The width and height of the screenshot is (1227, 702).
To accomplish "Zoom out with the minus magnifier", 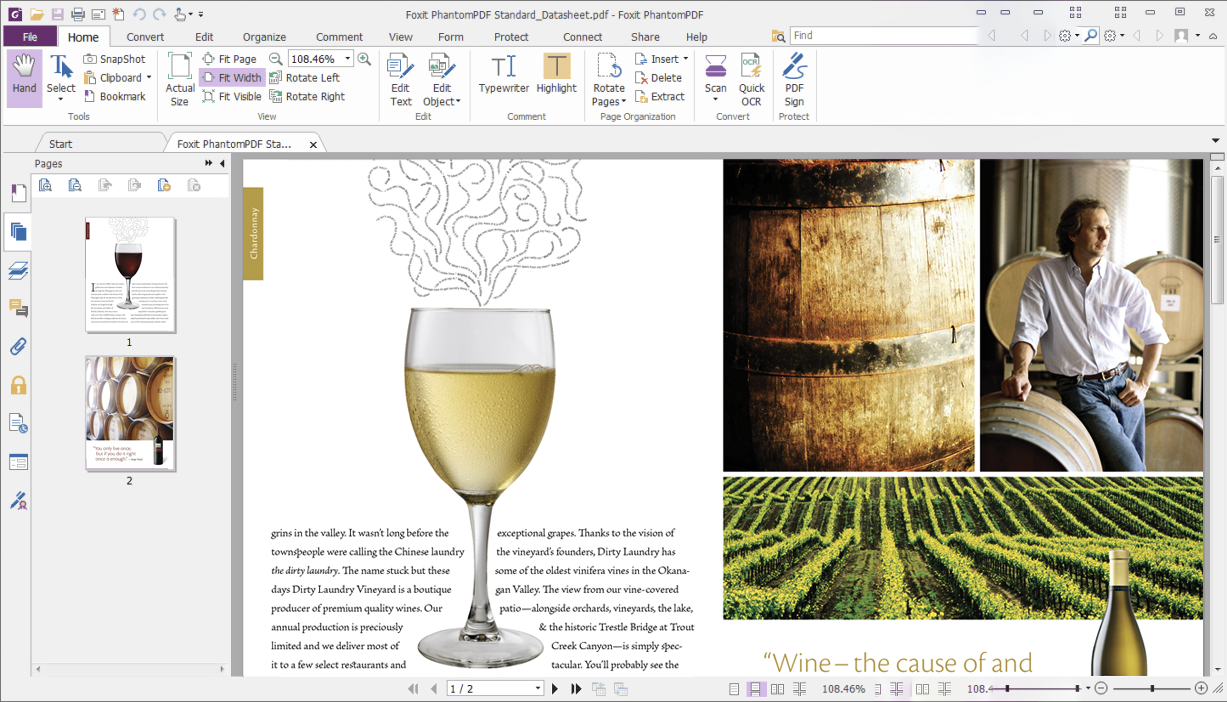I will click(276, 59).
